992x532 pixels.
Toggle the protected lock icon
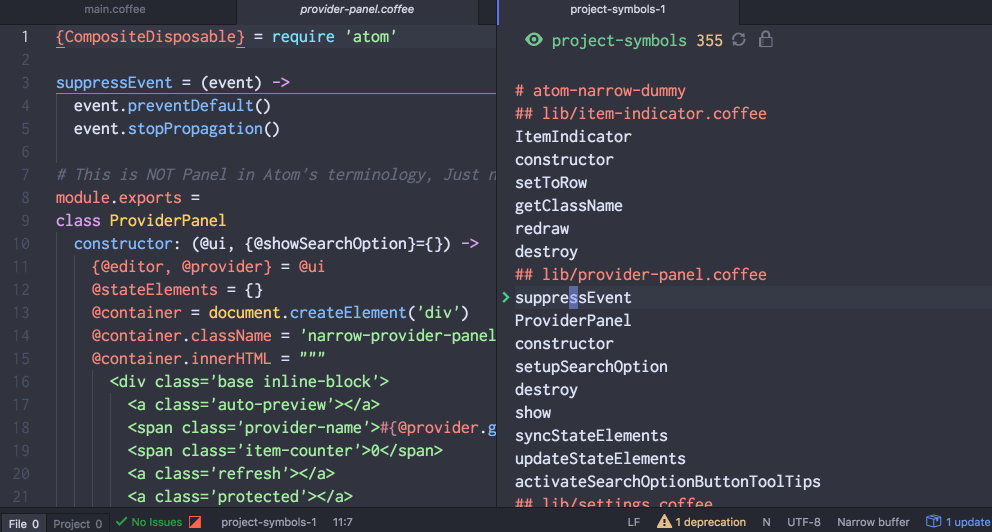(x=766, y=39)
